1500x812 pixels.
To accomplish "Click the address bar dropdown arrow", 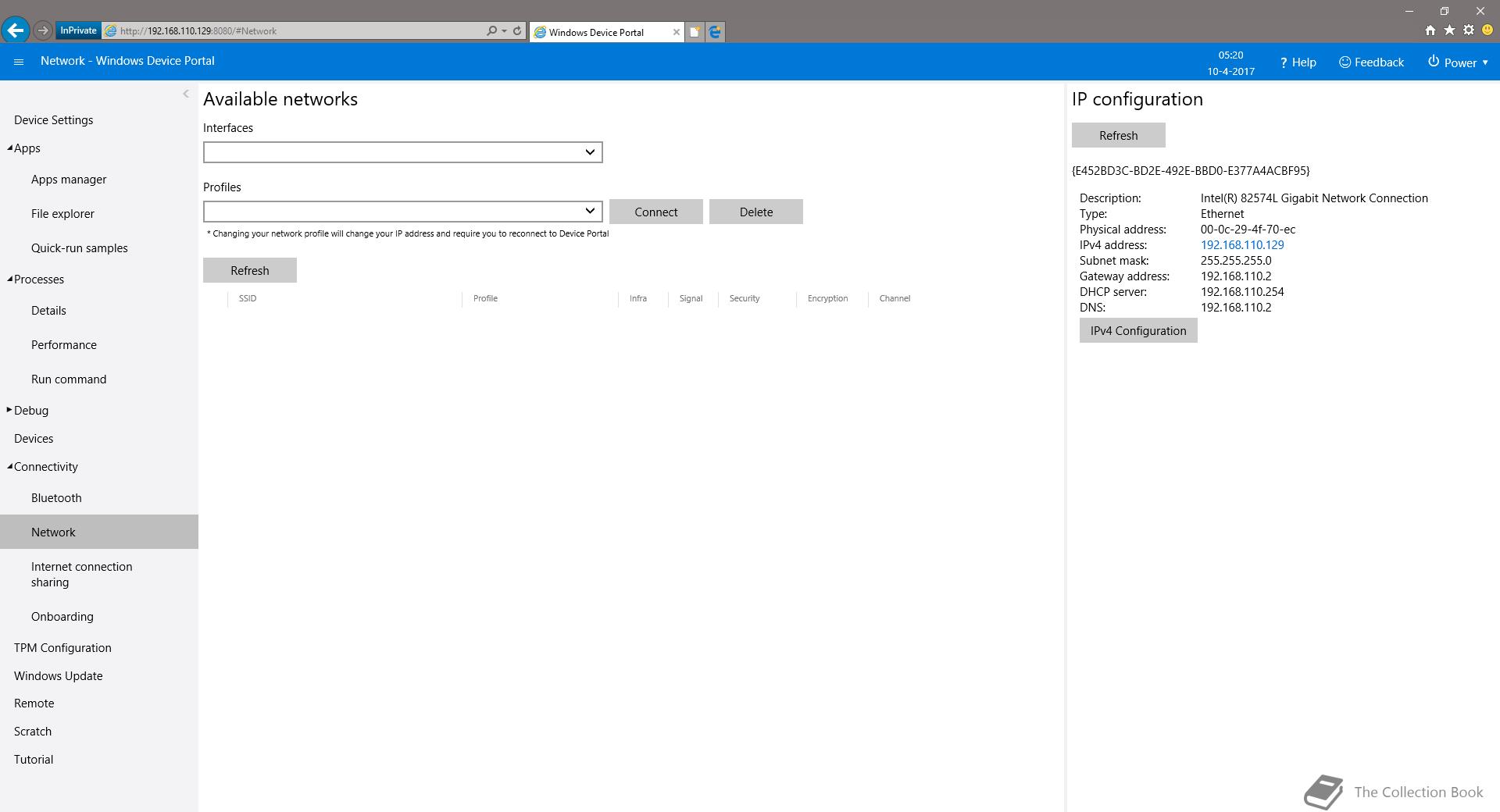I will click(505, 31).
